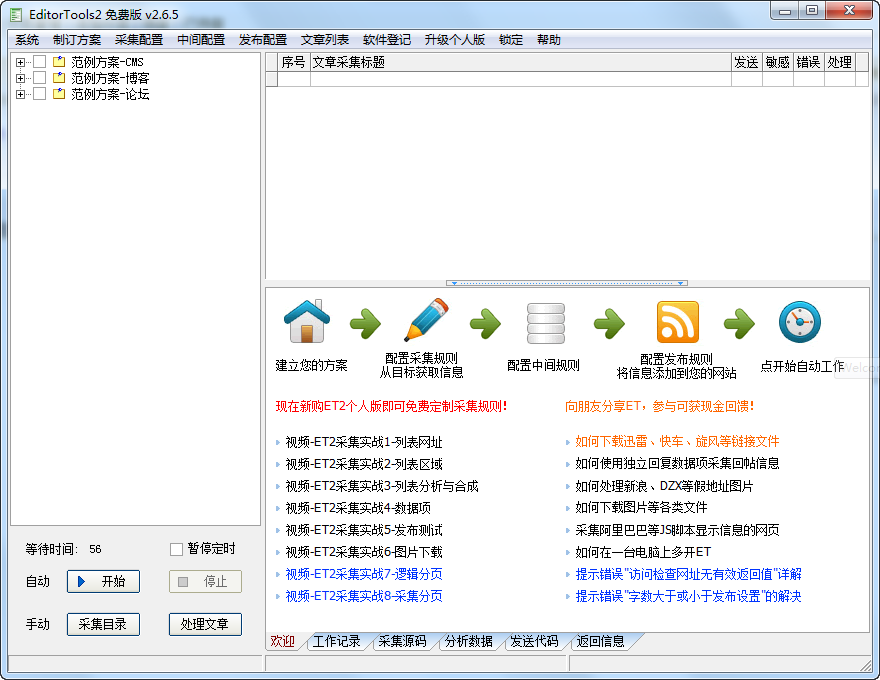Open link 视频-ET2采集实战8-采集分页
This screenshot has width=880, height=680.
point(364,596)
